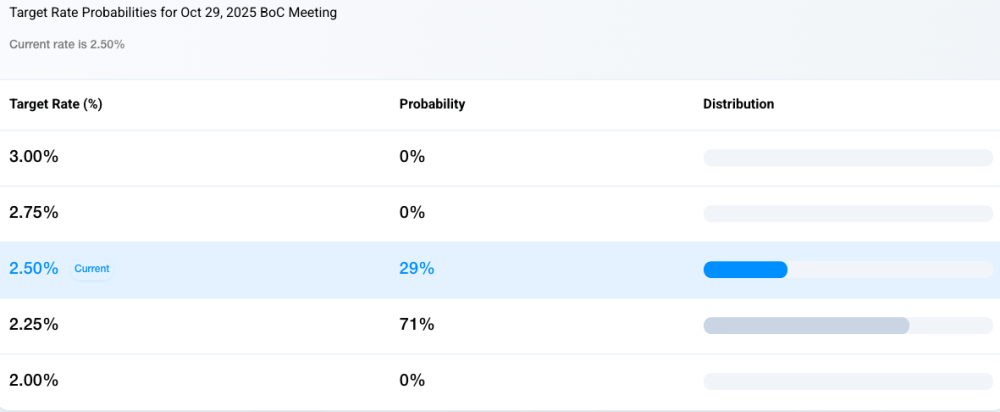Screen dimensions: 1000x412
Task: Click the blue distribution bar for 2.50%
Action: [746, 269]
